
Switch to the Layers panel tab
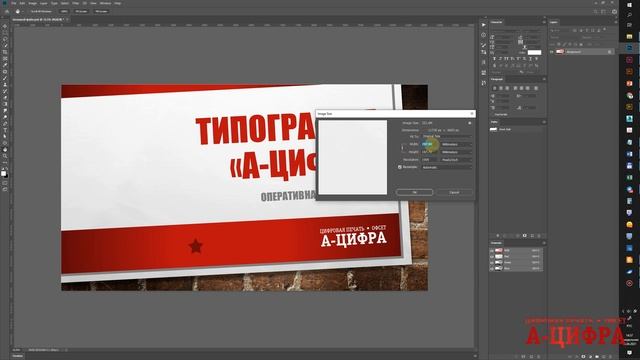tap(553, 22)
